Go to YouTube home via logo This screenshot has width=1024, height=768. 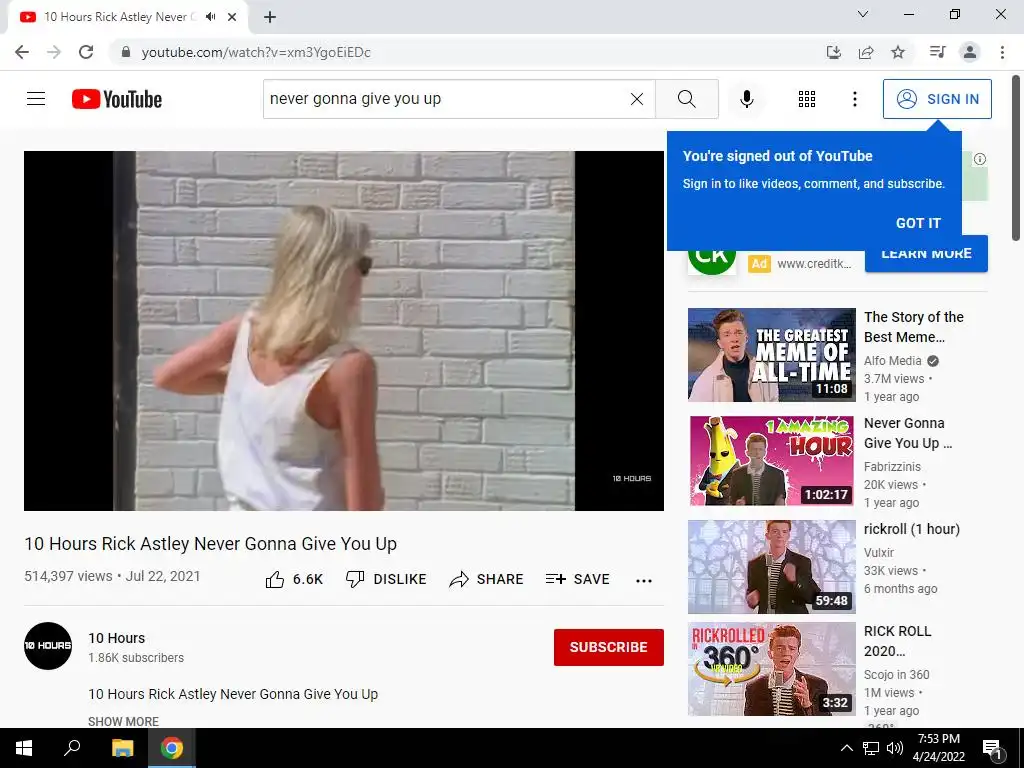(x=117, y=99)
